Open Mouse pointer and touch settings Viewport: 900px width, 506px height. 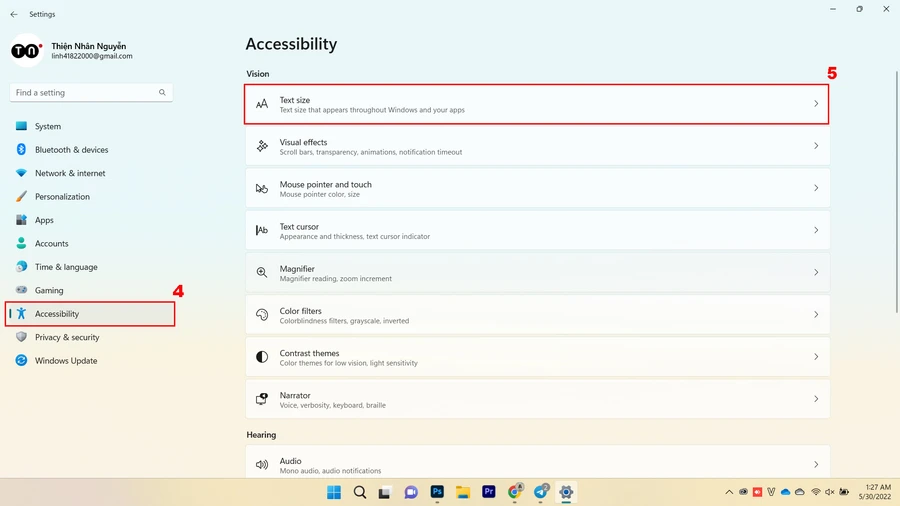(538, 188)
